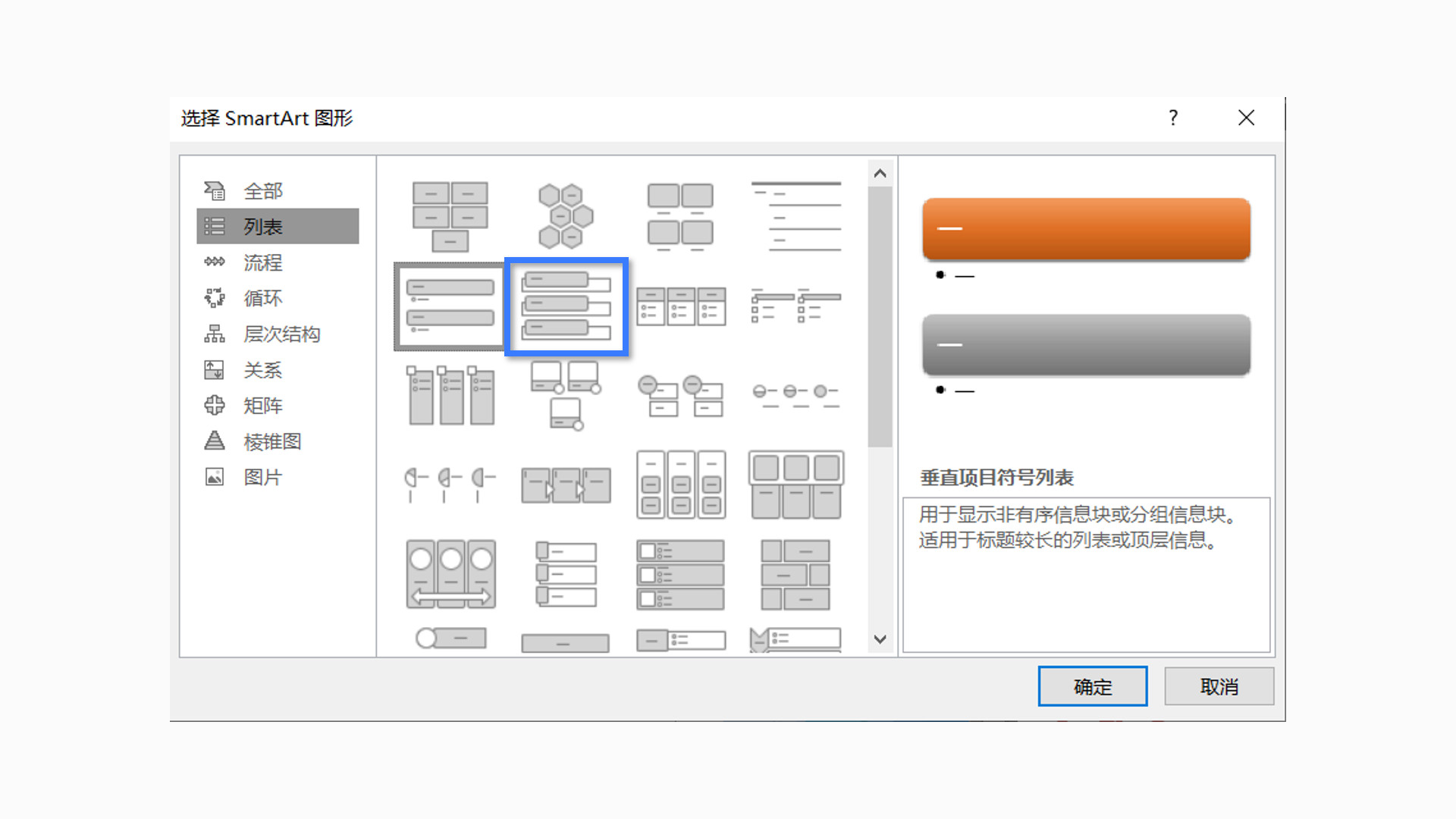The image size is (1456, 819).
Task: Choose the 棱锥图 category
Action: pyautogui.click(x=271, y=441)
